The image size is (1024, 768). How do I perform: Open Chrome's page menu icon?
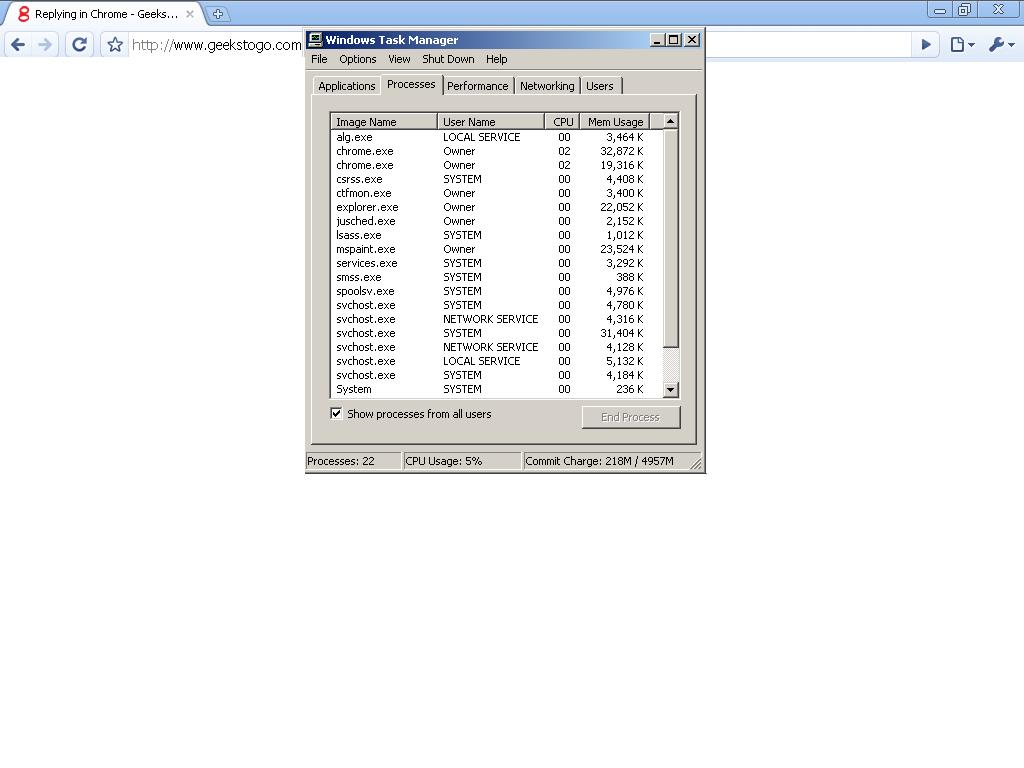click(962, 44)
